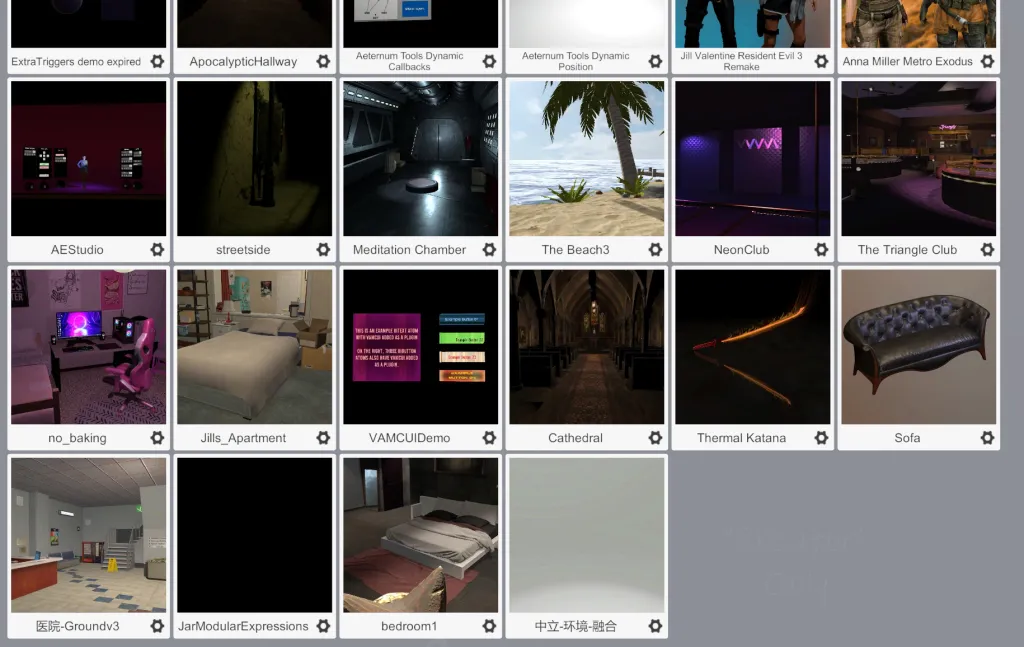The width and height of the screenshot is (1024, 647).
Task: Click the gear for 中立-环境-融合
Action: tap(655, 626)
